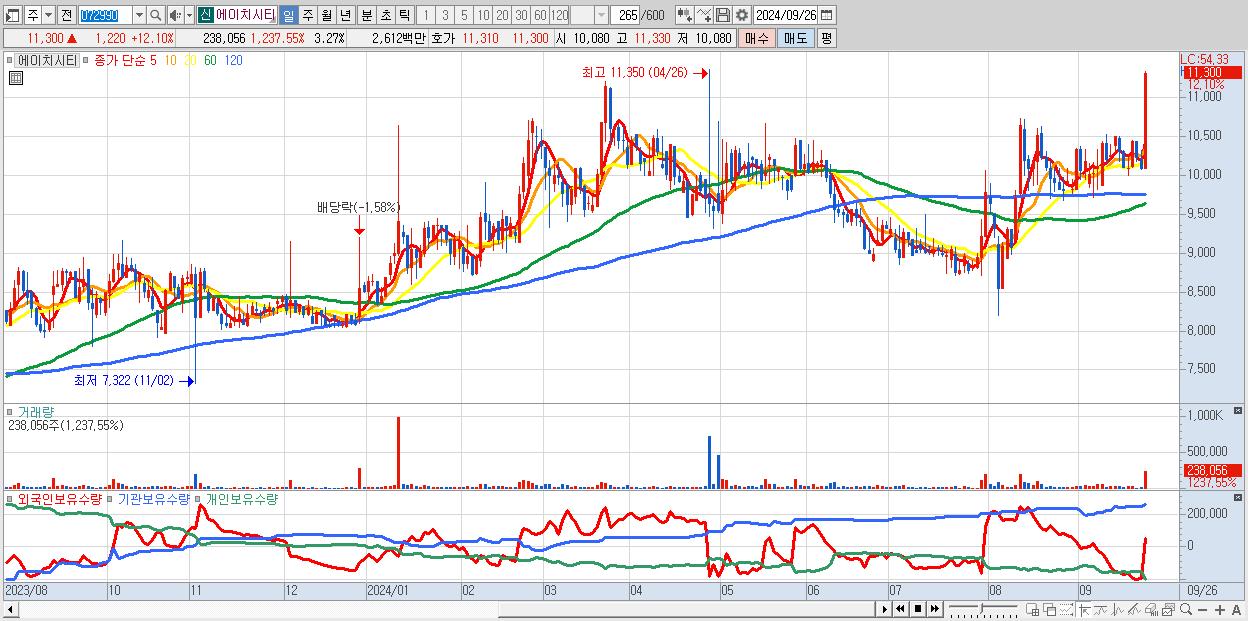Click the line chart tool icon beside save
The height and width of the screenshot is (621, 1248).
pyautogui.click(x=704, y=15)
